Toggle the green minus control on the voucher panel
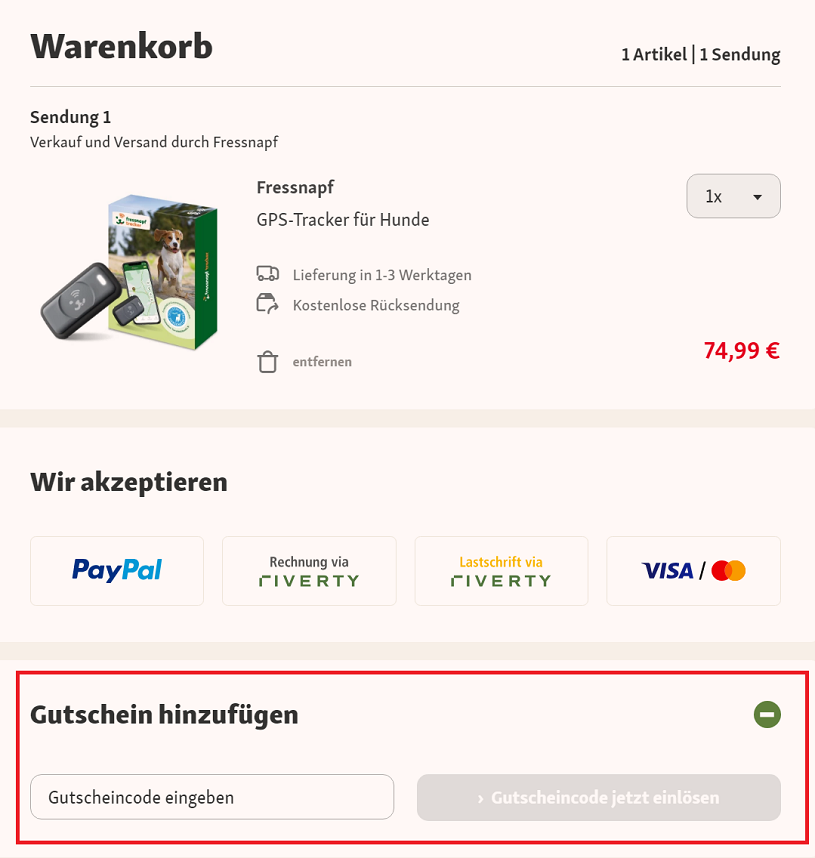Viewport: 815px width, 858px height. 766,714
